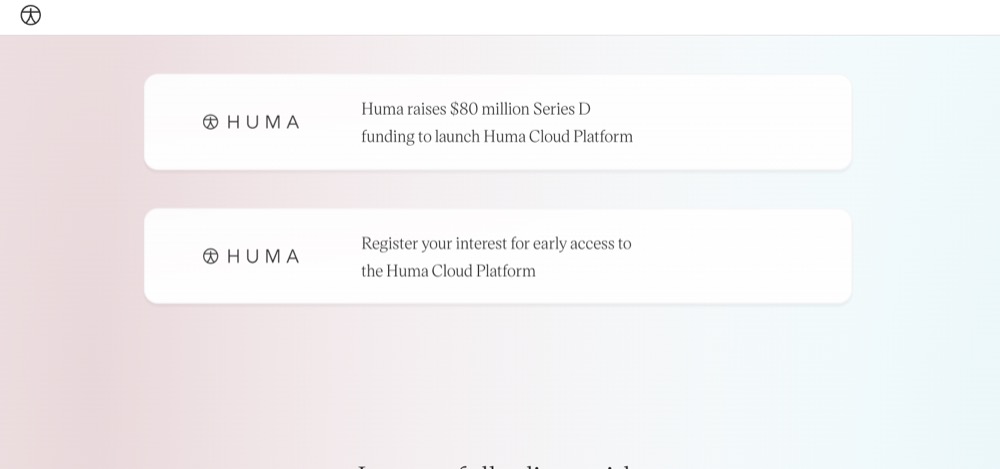
Task: Click the blank white area of the top header bar
Action: click(510, 17)
